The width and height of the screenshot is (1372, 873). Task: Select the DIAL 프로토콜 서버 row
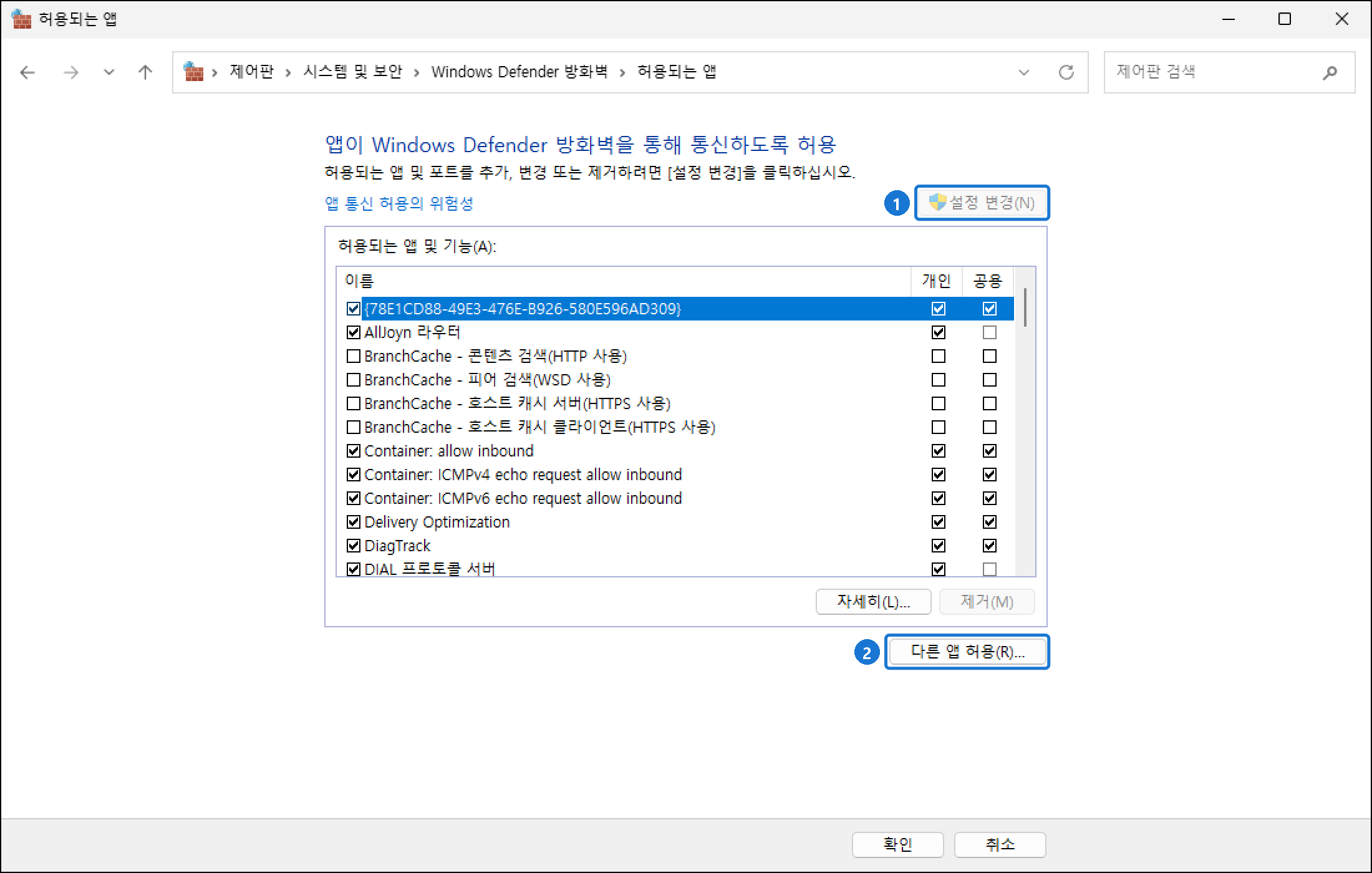point(675,568)
